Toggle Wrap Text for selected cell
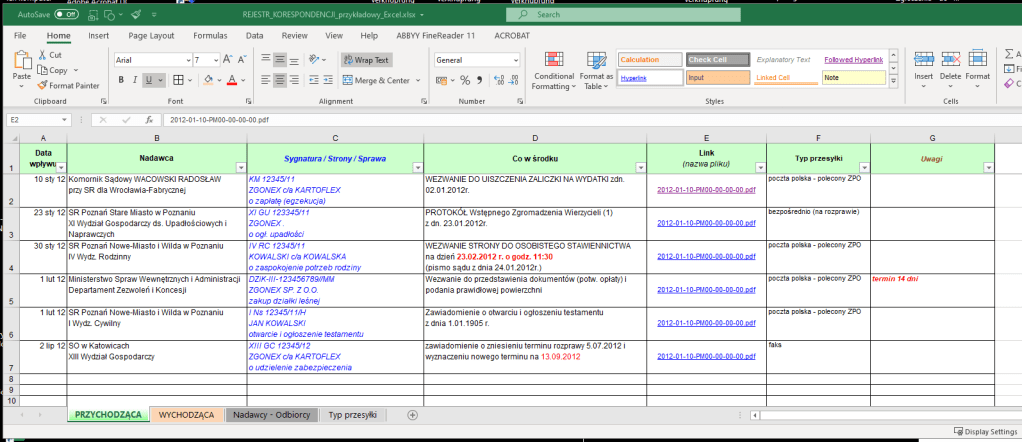The image size is (1022, 442). pos(367,60)
